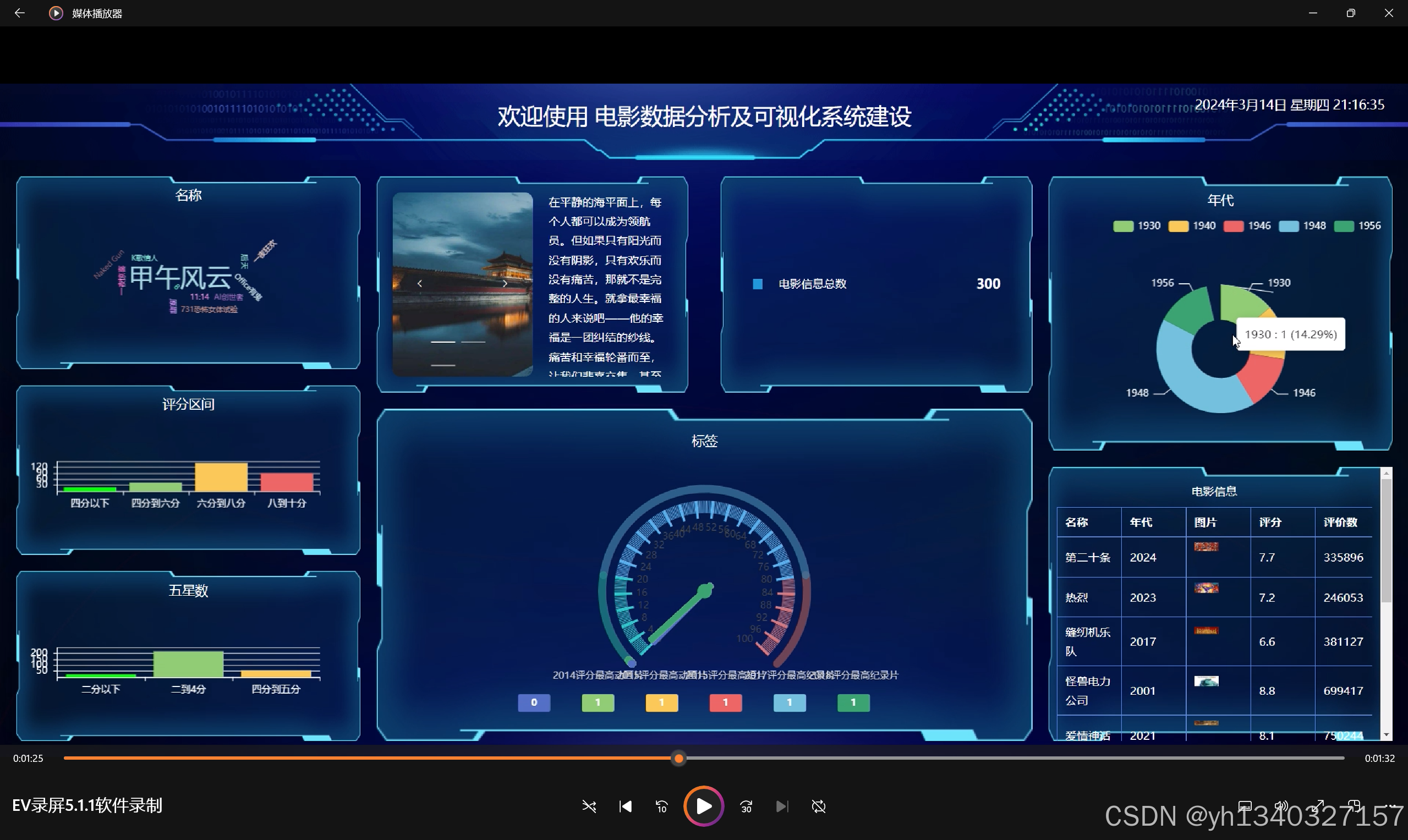Click the 第二十条 movie name cell
1408x840 pixels.
click(1087, 557)
